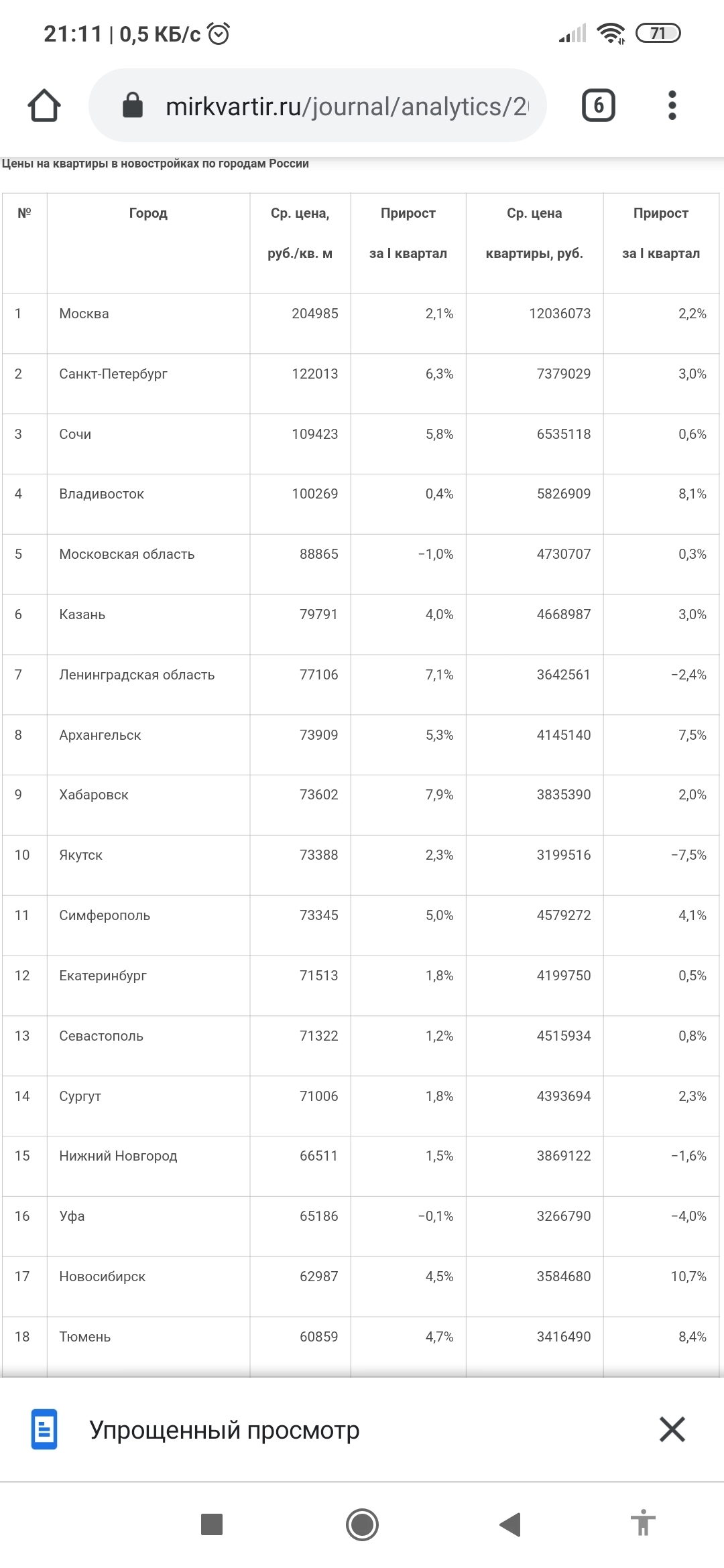Viewport: 724px width, 1568px height.
Task: Tap the Новосибирск growth value 10,7%
Action: 688,1277
